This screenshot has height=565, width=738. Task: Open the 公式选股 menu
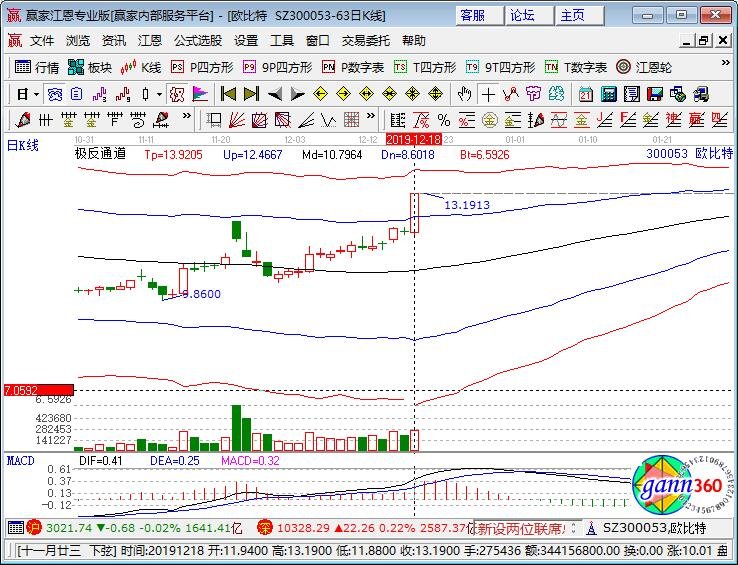click(198, 41)
